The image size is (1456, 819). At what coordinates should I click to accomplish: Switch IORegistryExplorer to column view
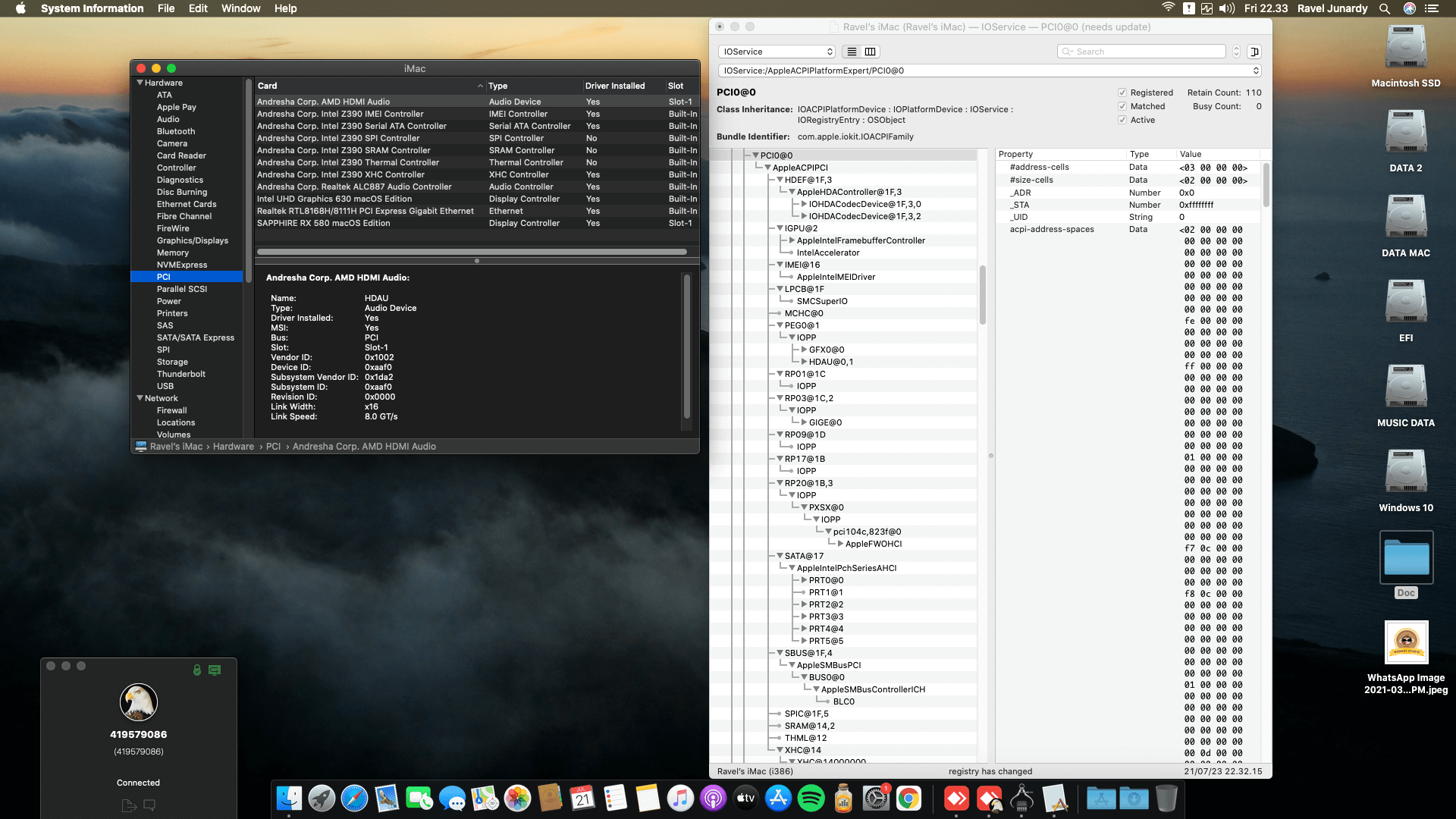click(871, 52)
